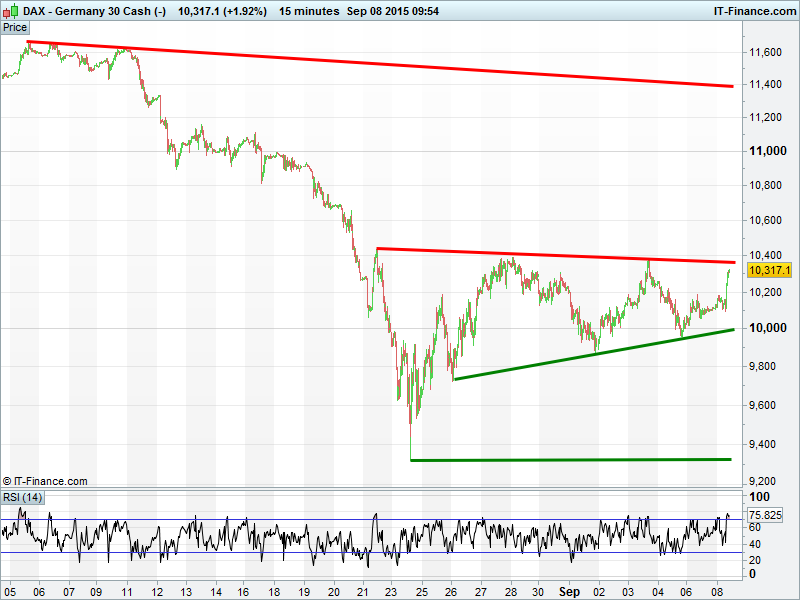The height and width of the screenshot is (600, 800).
Task: Select the RSI (14) indicator label
Action: pos(22,497)
